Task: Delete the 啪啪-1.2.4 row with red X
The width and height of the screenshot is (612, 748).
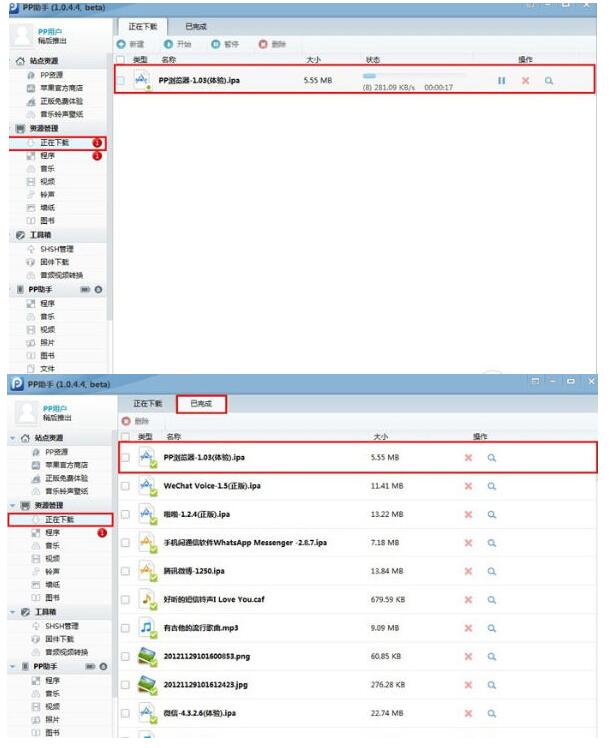Action: tap(468, 514)
